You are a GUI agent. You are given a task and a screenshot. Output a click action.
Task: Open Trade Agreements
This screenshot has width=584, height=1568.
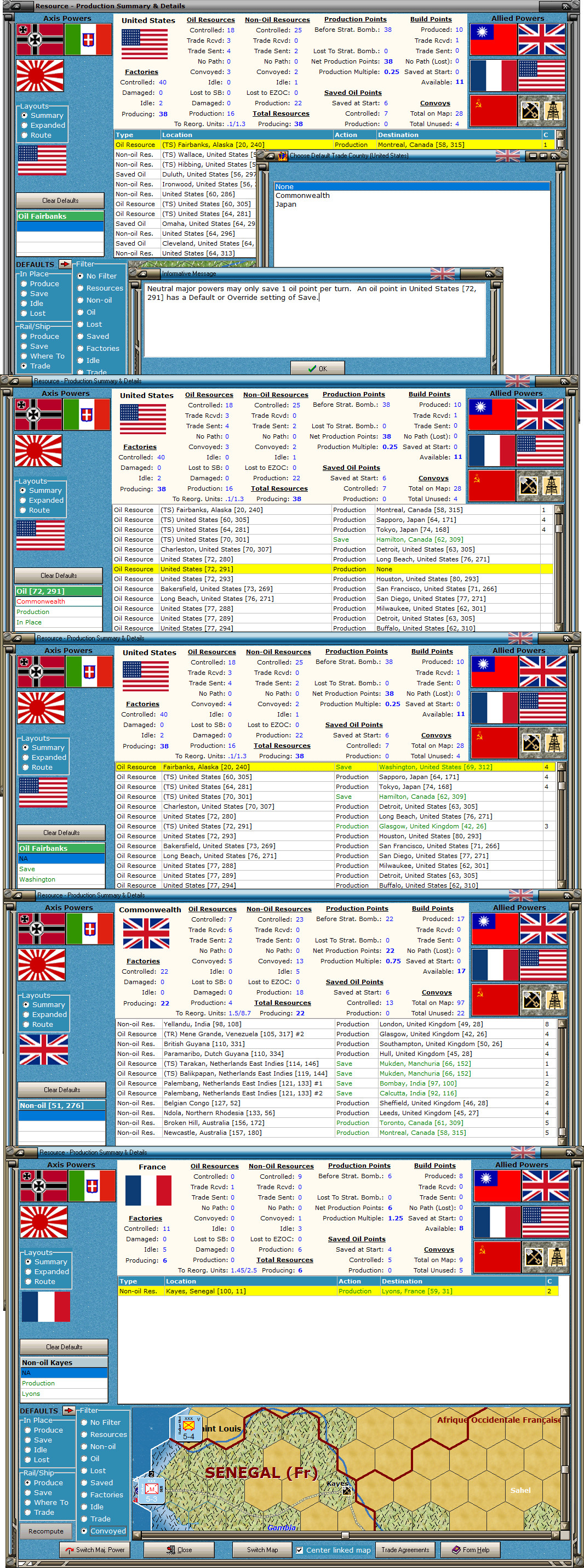pyautogui.click(x=405, y=1550)
